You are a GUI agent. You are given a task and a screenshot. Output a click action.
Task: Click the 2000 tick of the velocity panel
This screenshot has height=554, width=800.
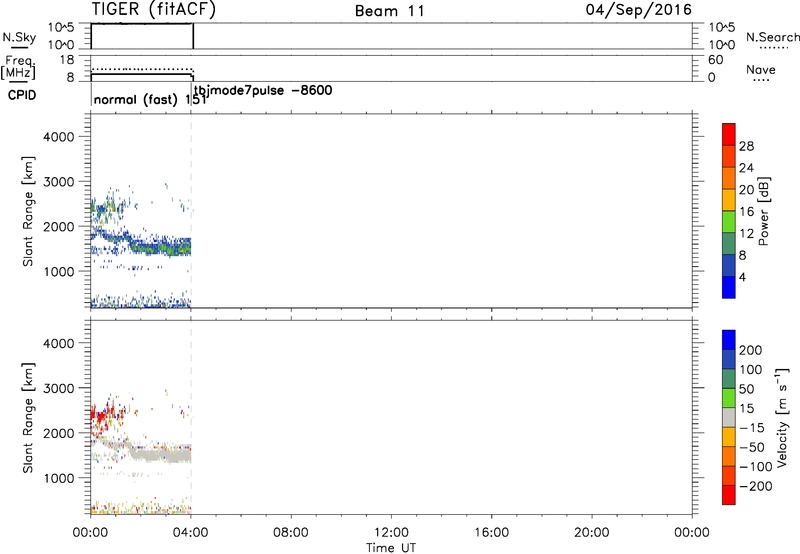[59, 433]
